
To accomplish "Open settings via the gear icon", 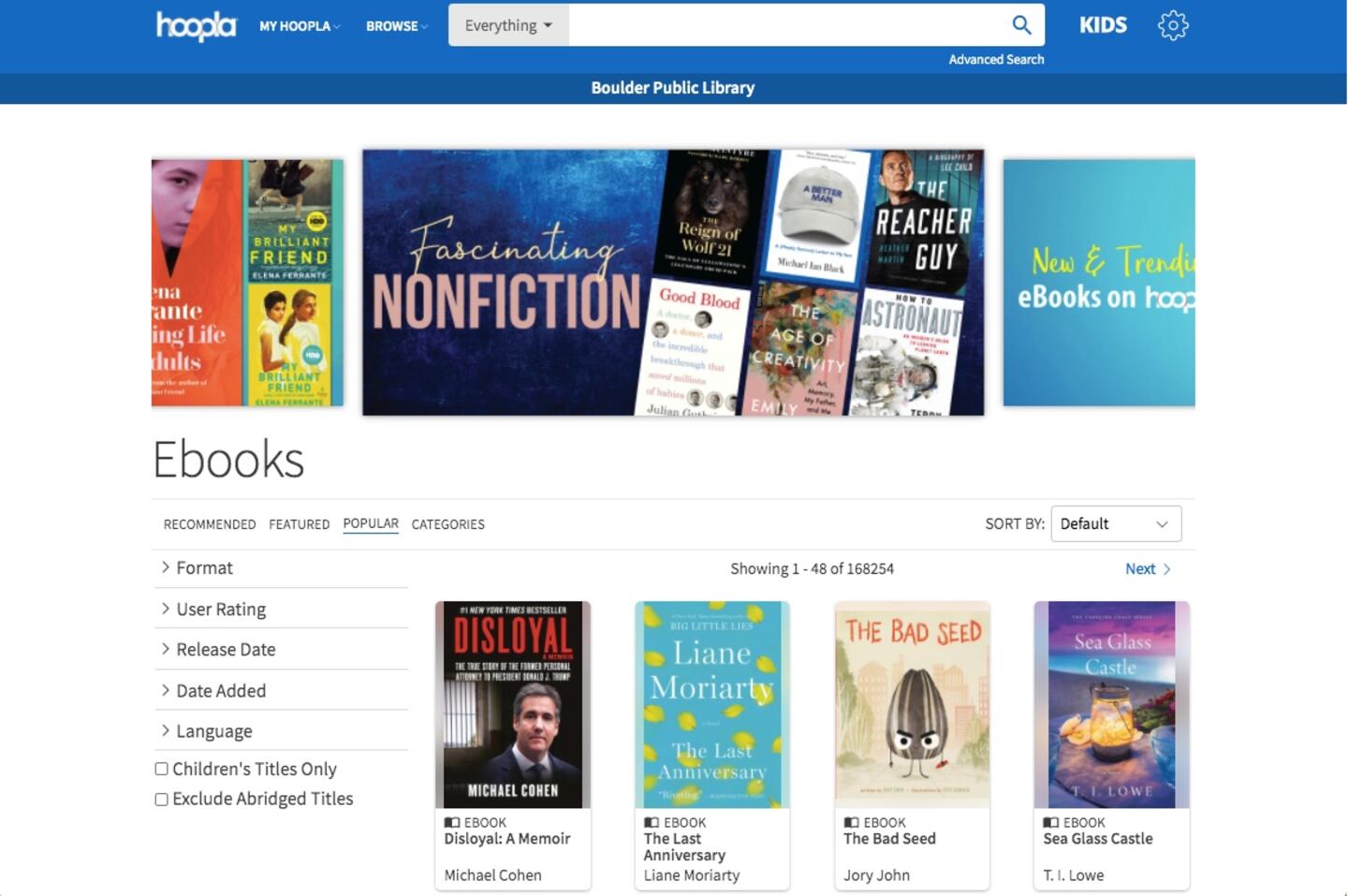I will click(1173, 25).
